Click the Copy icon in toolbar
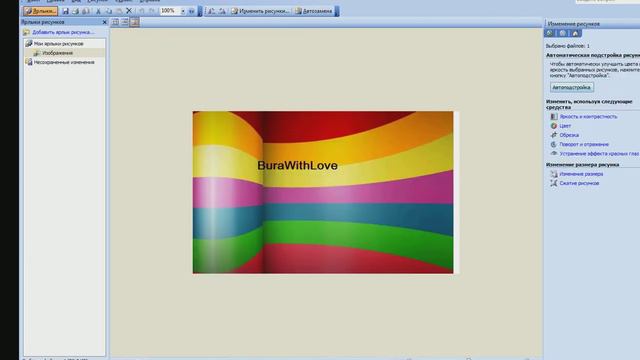Viewport: 640px width, 360px height. 109,11
